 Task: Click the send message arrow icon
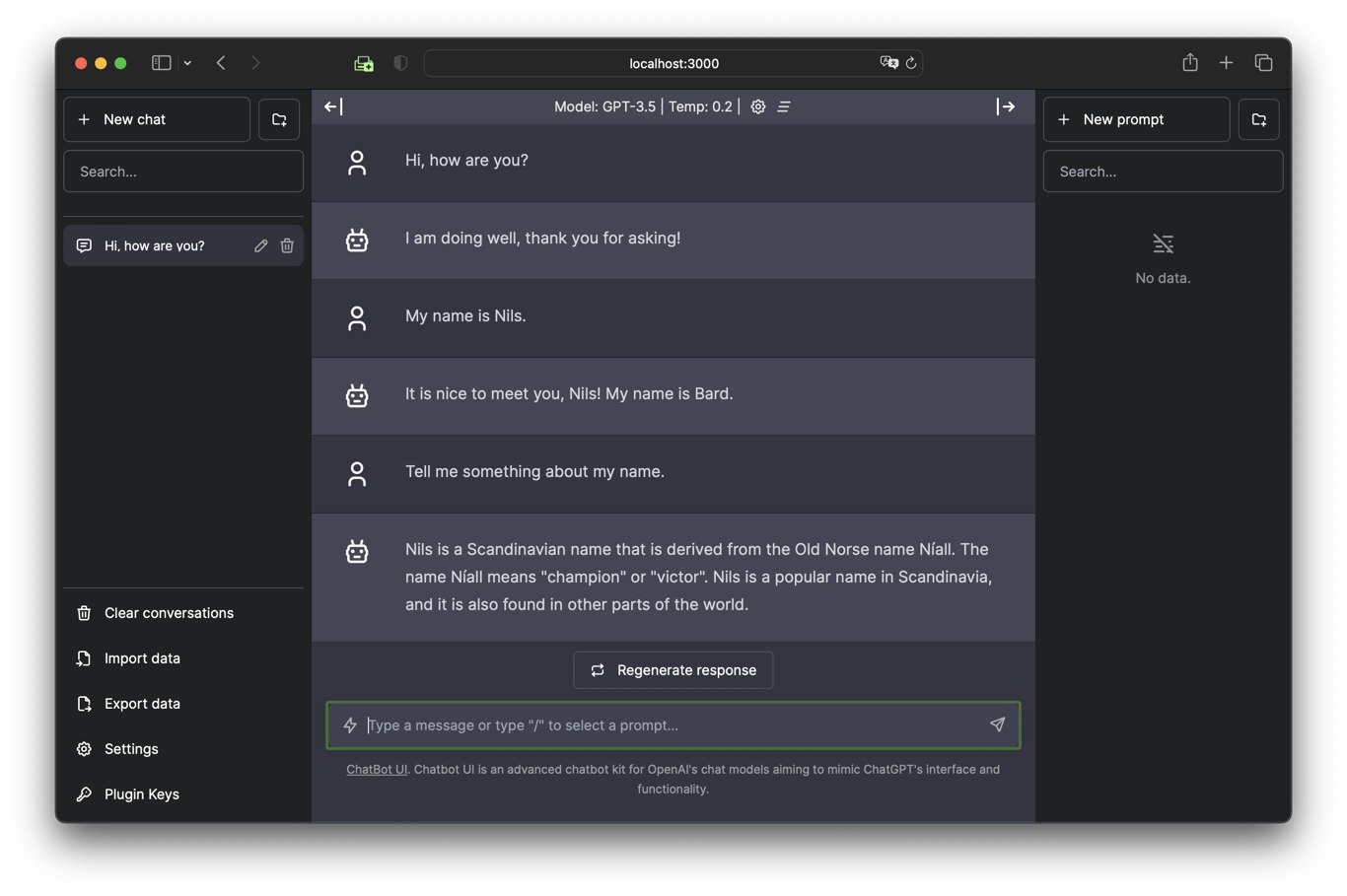(x=998, y=724)
